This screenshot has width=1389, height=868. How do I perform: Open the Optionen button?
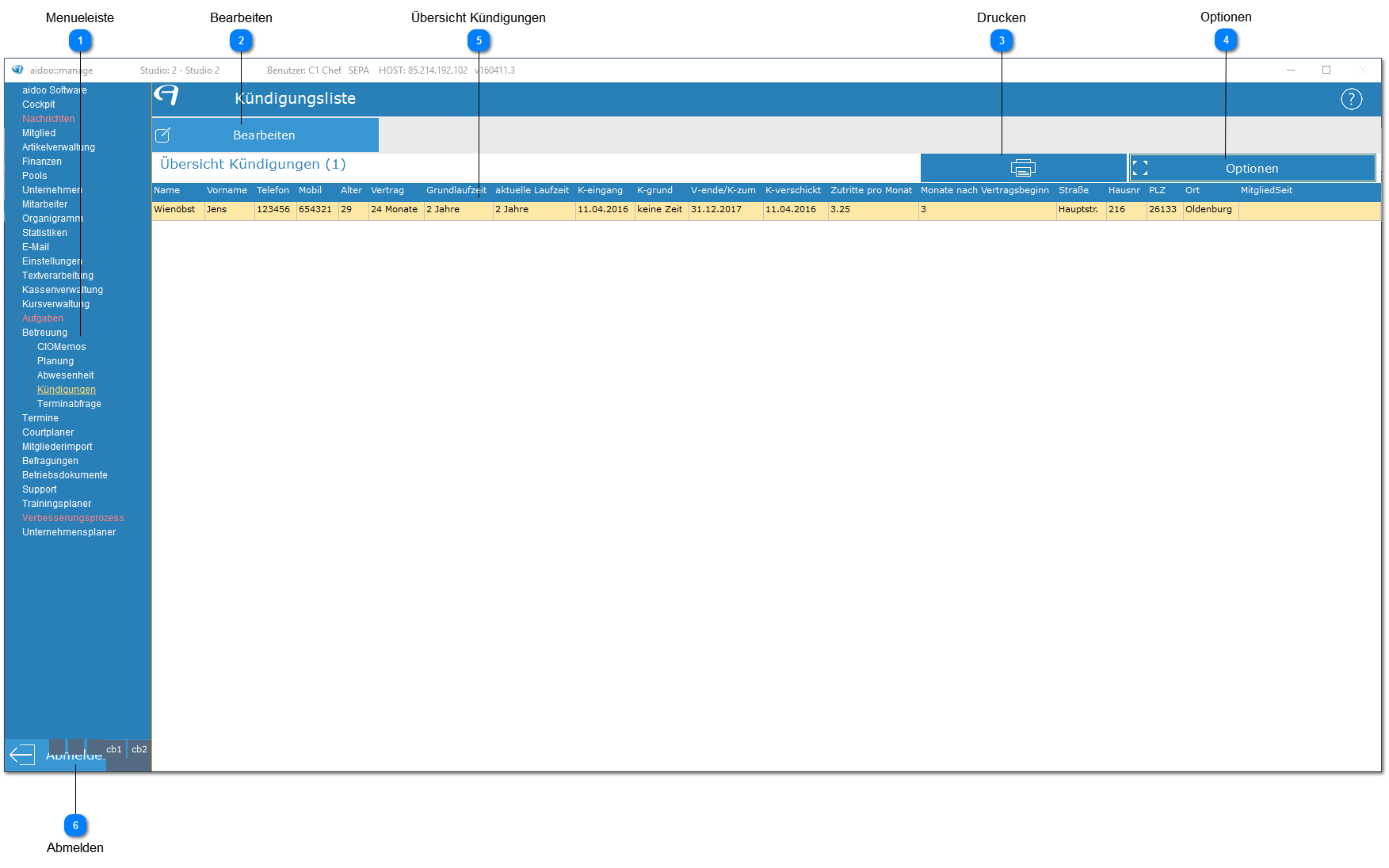pos(1252,168)
